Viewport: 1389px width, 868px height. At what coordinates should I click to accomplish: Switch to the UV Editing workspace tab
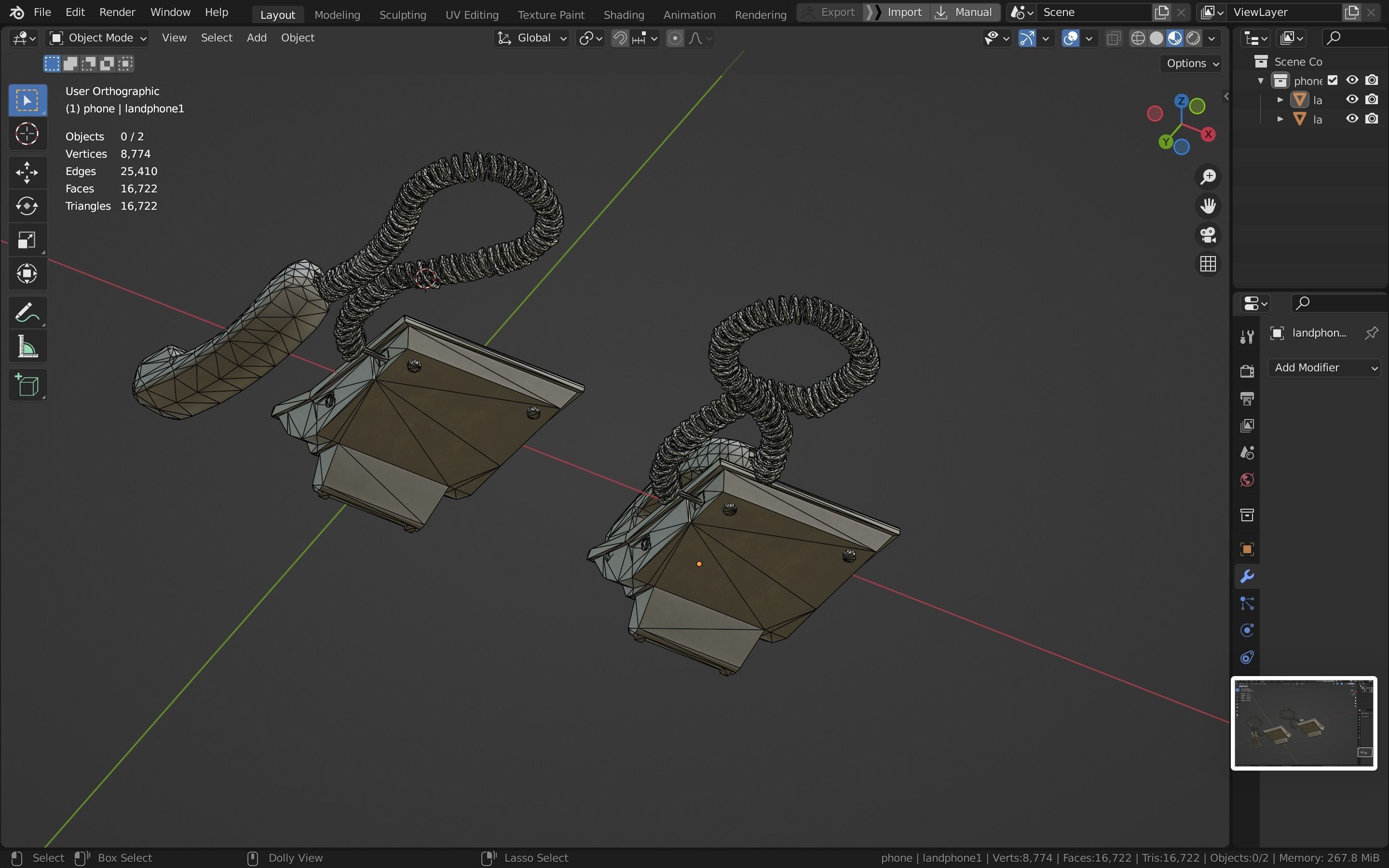(472, 14)
